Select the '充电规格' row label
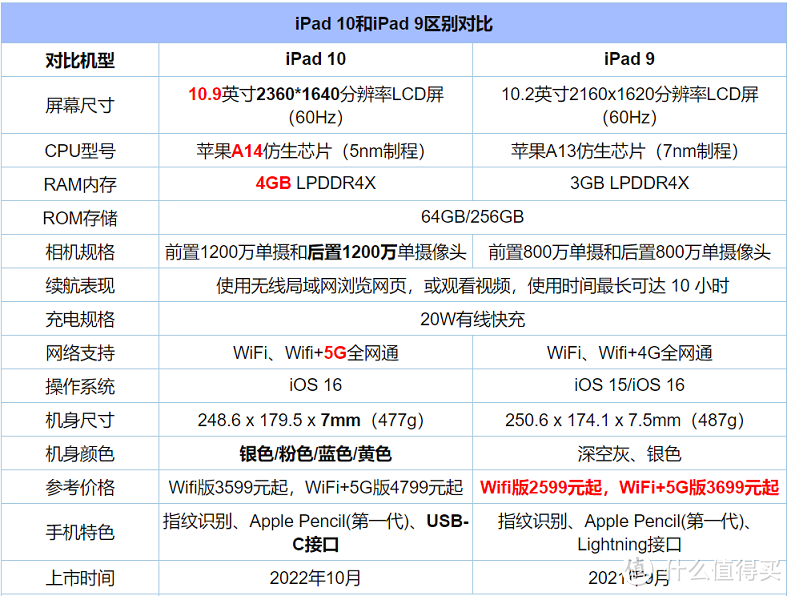Image resolution: width=791 pixels, height=596 pixels. tap(80, 319)
